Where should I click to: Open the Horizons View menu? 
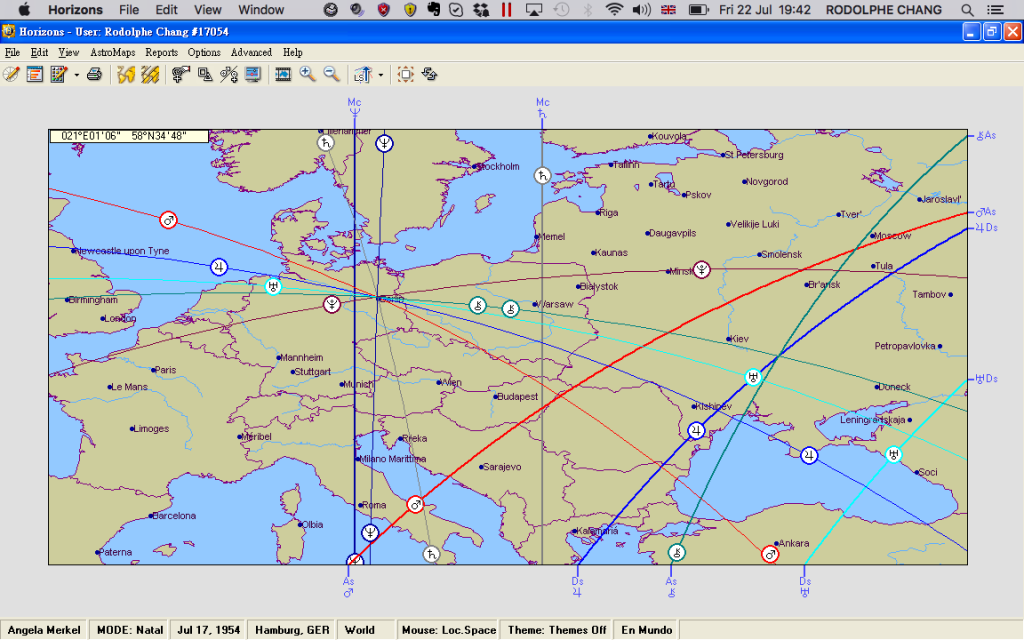[69, 52]
